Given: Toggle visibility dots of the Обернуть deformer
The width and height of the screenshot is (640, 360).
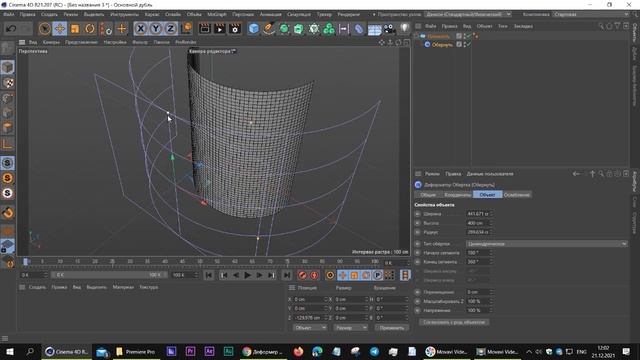Looking at the screenshot, I should click(x=464, y=44).
